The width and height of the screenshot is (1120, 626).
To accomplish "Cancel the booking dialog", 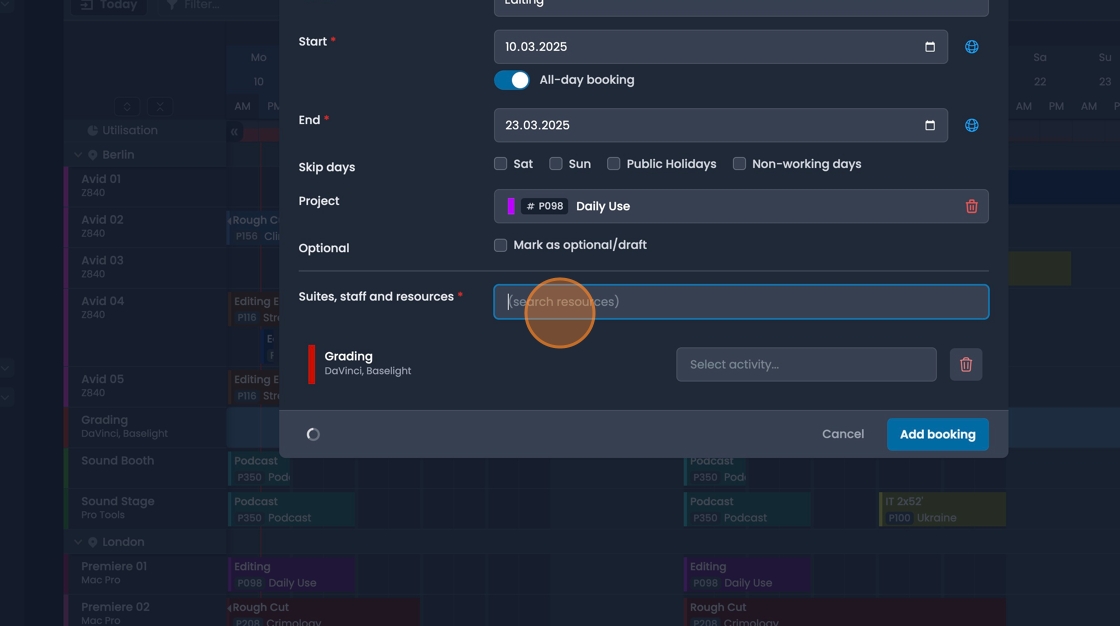I will point(843,434).
